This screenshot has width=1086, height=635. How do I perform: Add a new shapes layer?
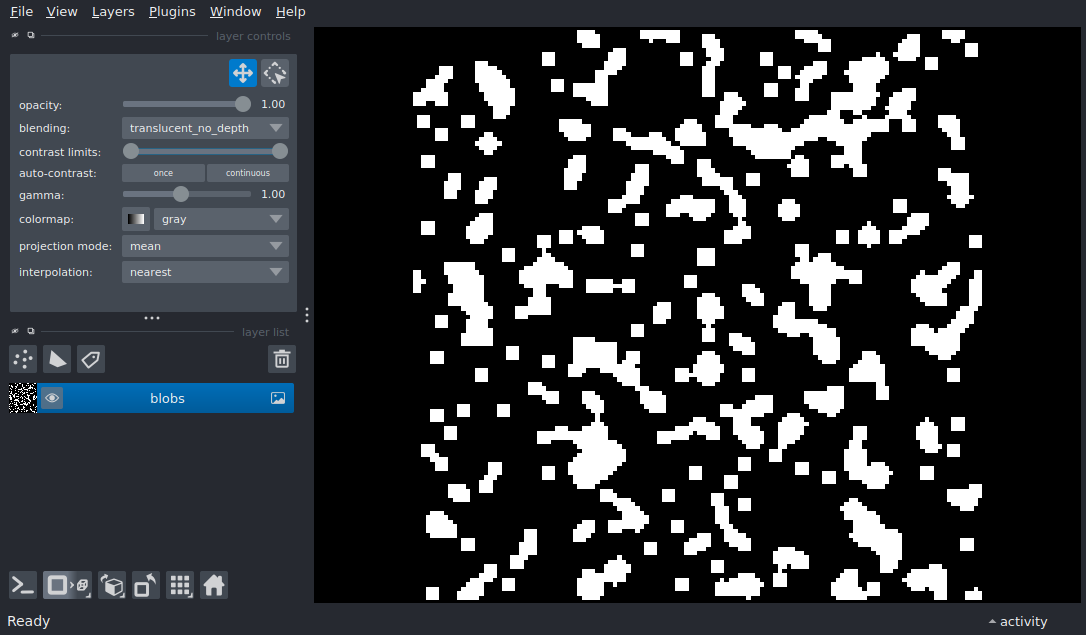pyautogui.click(x=57, y=359)
